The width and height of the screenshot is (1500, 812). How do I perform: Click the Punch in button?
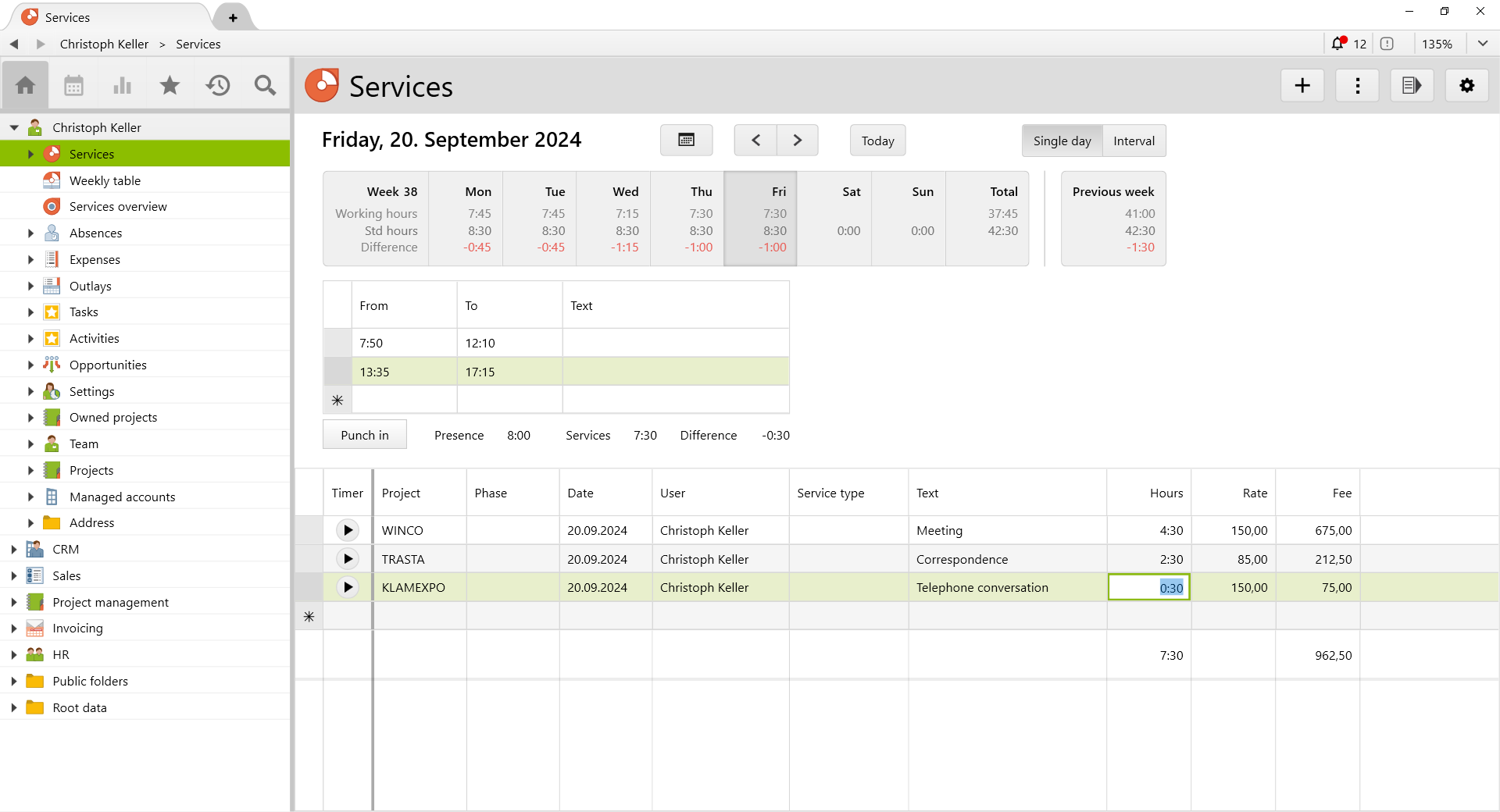tap(364, 435)
